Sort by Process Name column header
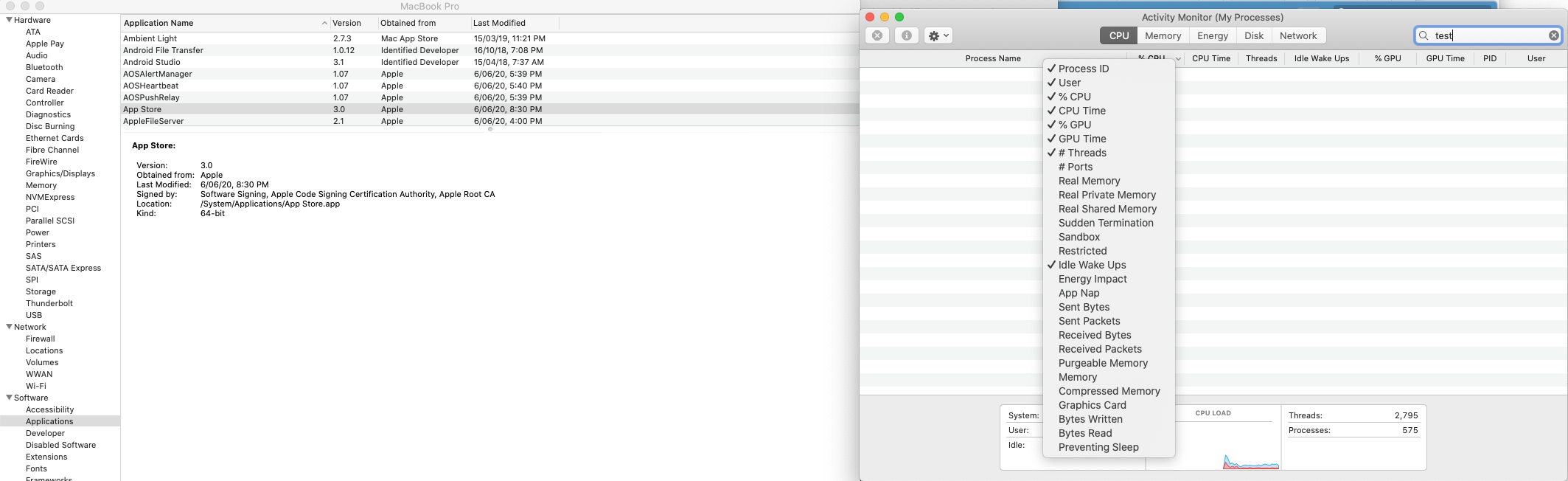The height and width of the screenshot is (481, 1568). pos(993,58)
